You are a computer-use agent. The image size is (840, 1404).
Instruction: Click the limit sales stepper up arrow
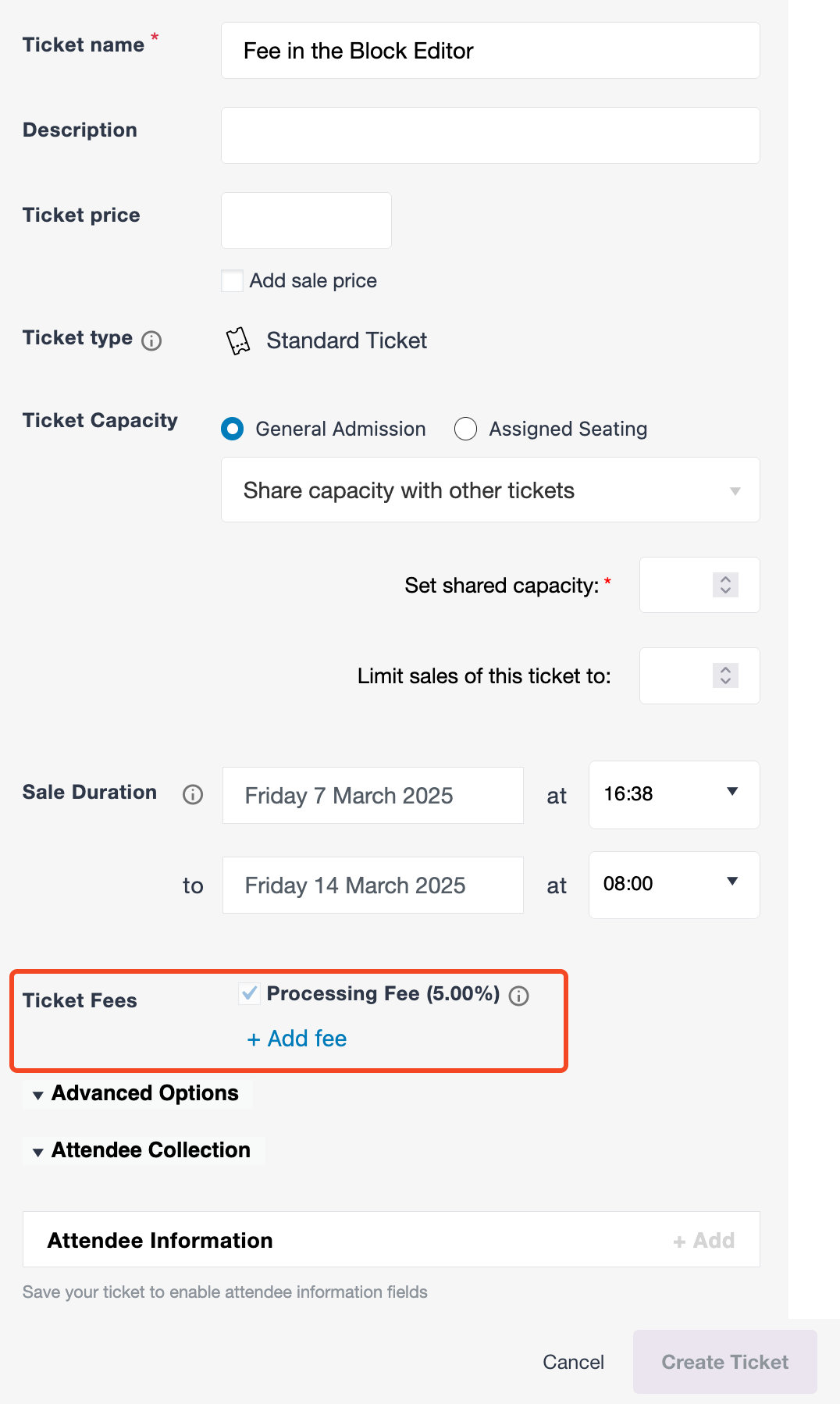pyautogui.click(x=724, y=668)
